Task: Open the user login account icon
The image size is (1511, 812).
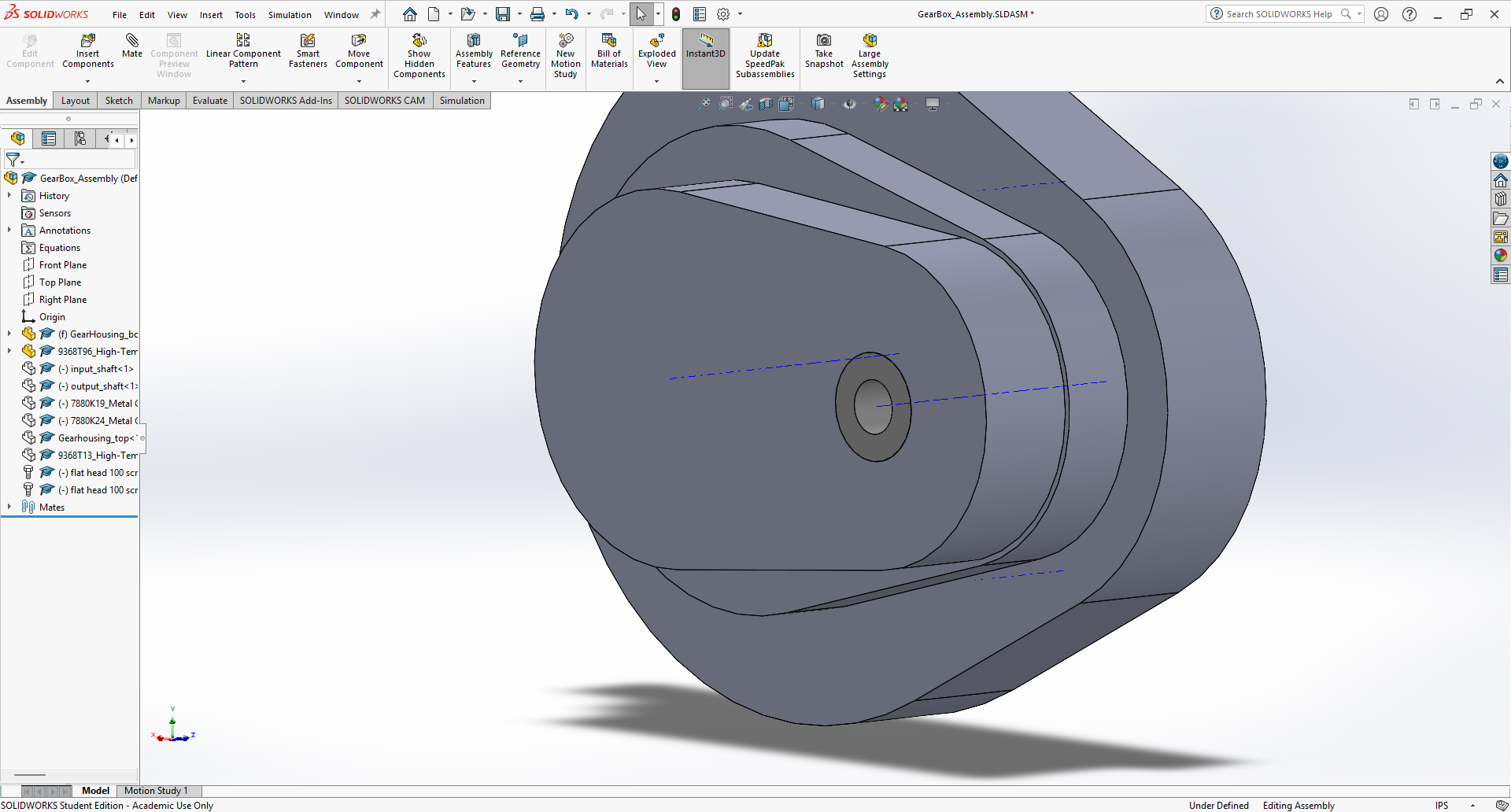Action: [x=1381, y=14]
